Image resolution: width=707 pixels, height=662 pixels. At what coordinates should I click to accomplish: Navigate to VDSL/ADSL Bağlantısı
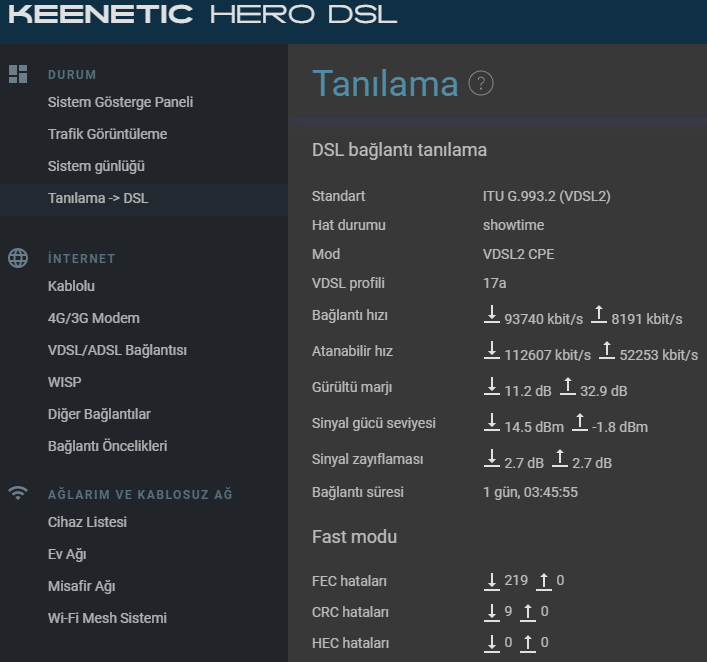point(117,350)
